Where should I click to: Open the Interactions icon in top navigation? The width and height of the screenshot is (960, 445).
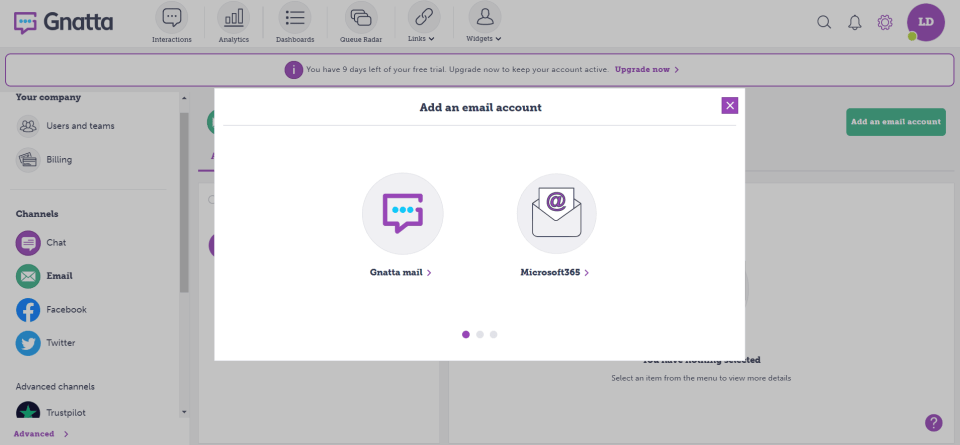click(x=171, y=18)
